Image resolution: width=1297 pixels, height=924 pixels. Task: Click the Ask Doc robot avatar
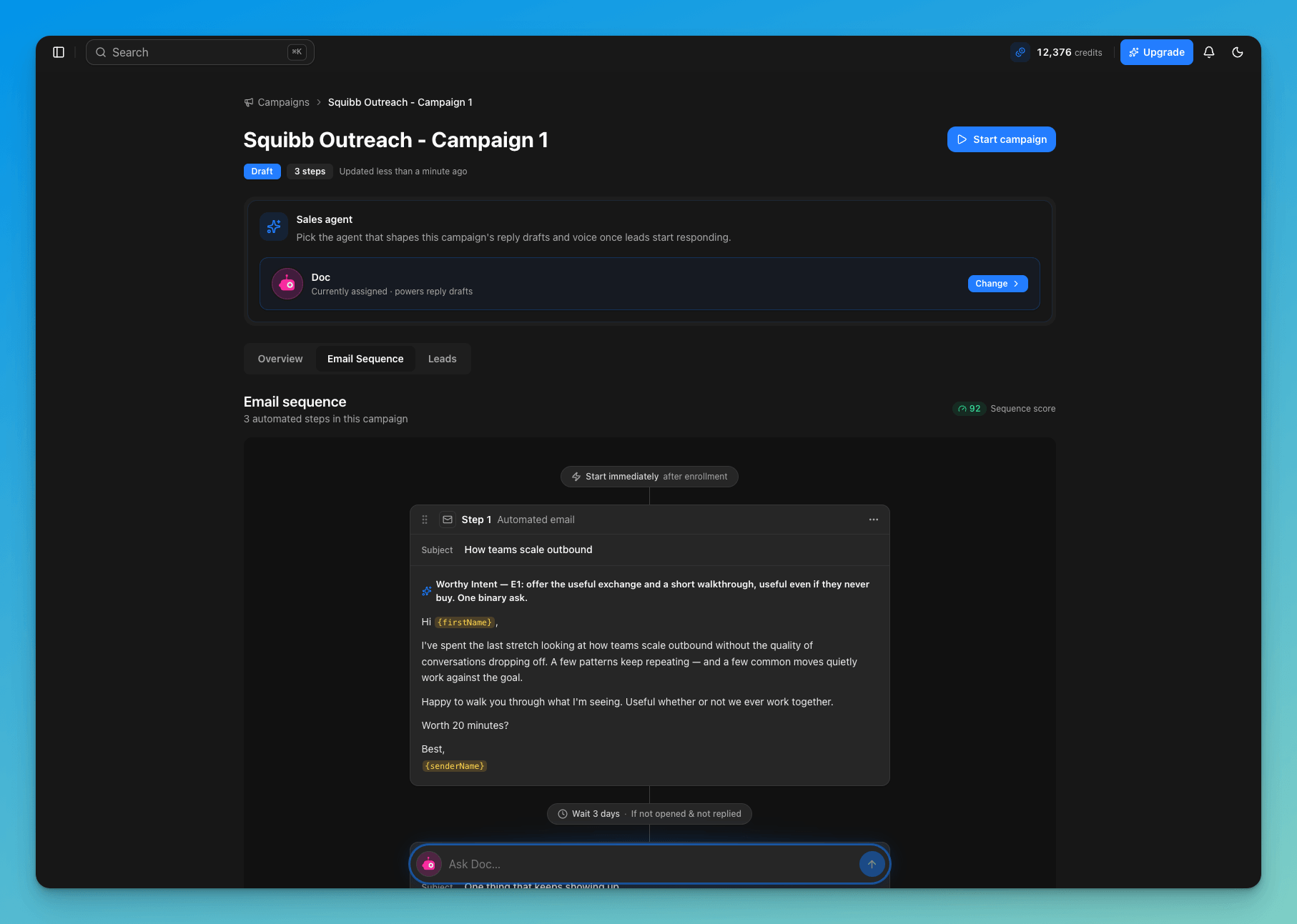428,864
